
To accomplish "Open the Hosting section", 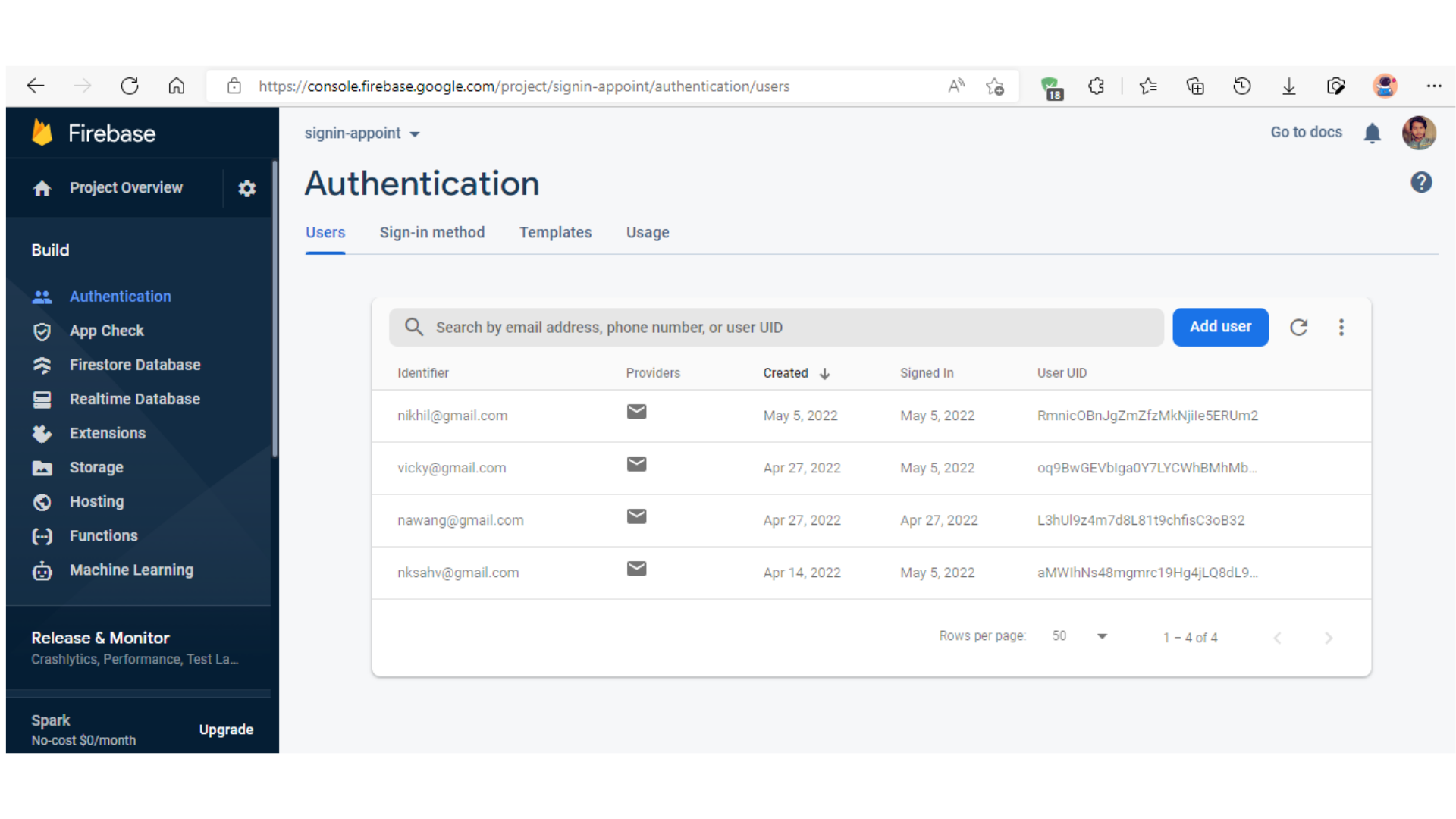I will point(96,501).
